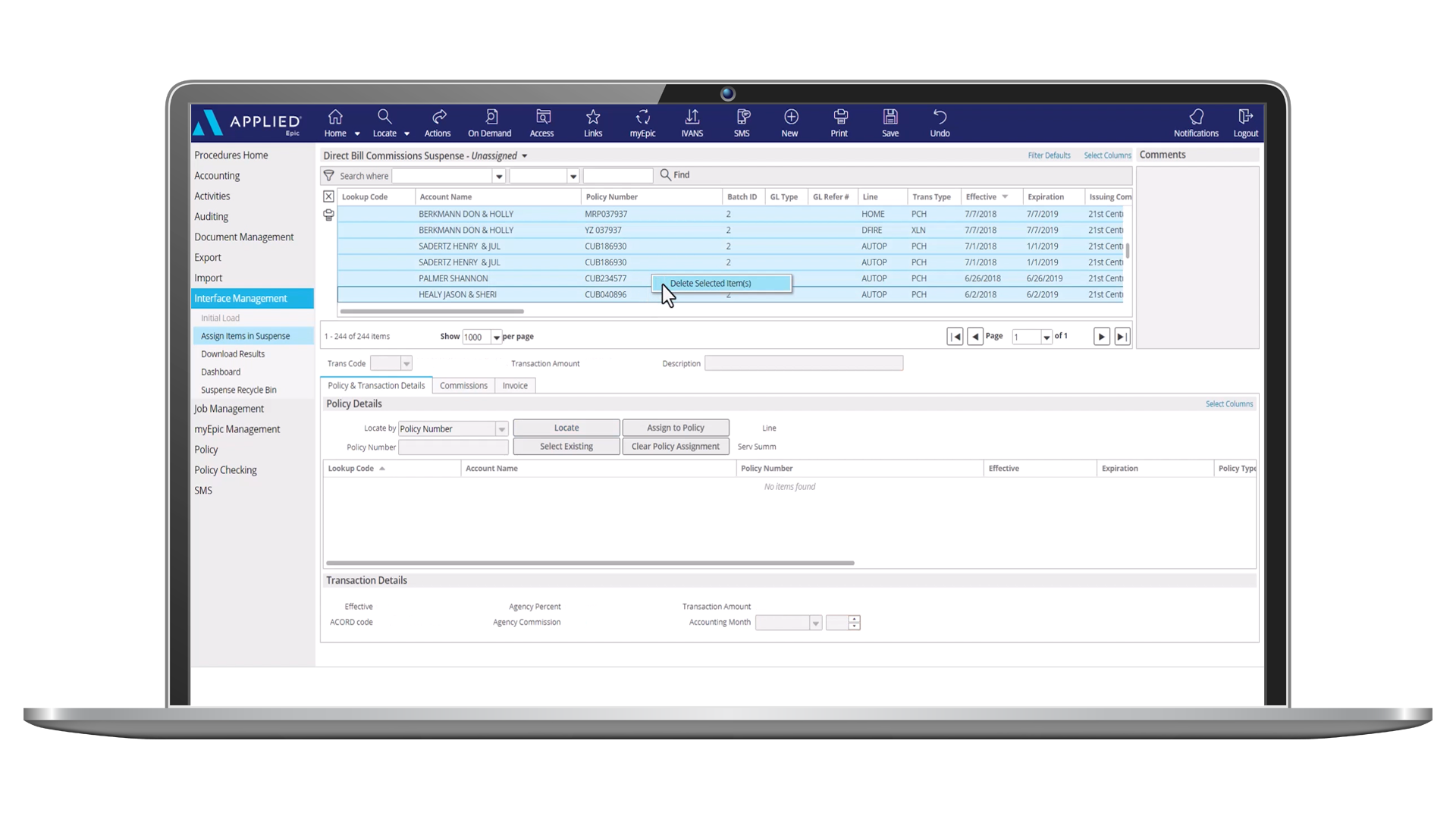Click the Applied Epic logo
This screenshot has width=1456, height=819.
[247, 123]
